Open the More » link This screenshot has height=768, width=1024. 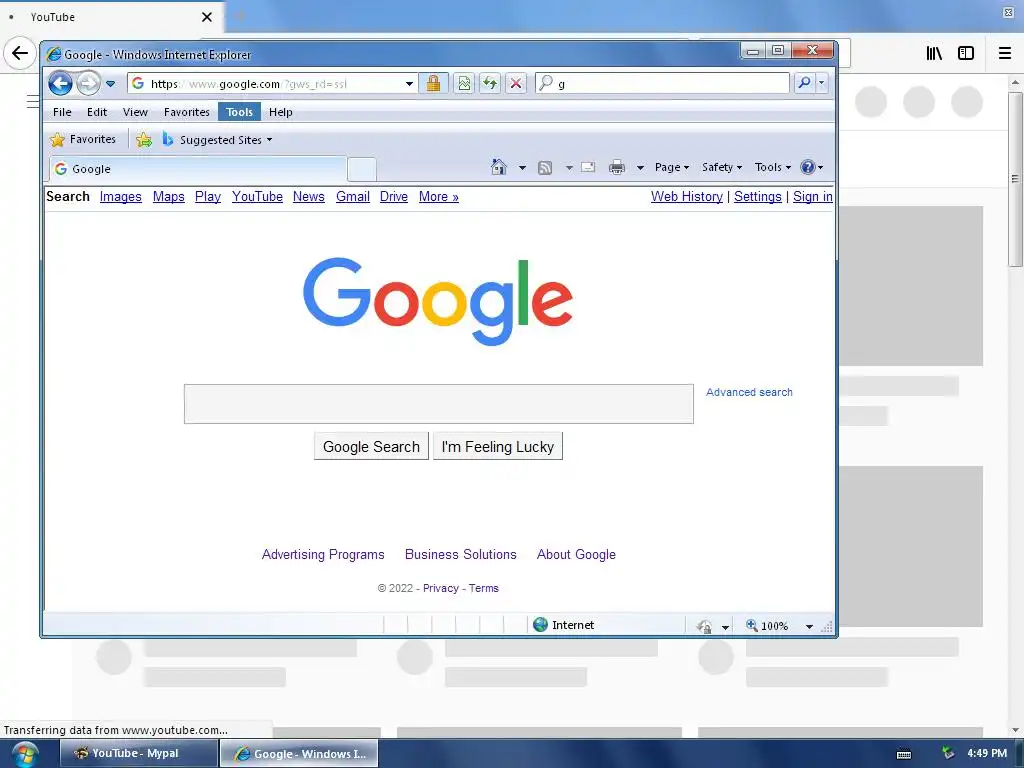pos(439,197)
